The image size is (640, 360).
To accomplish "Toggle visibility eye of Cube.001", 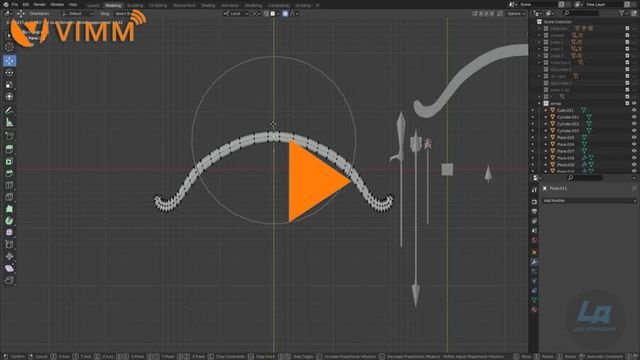I will 634,110.
